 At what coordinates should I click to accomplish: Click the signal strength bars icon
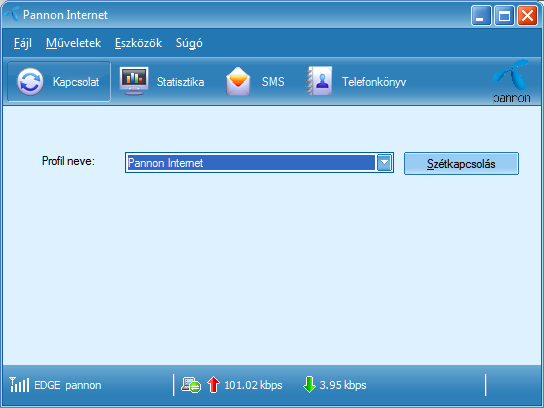click(19, 385)
